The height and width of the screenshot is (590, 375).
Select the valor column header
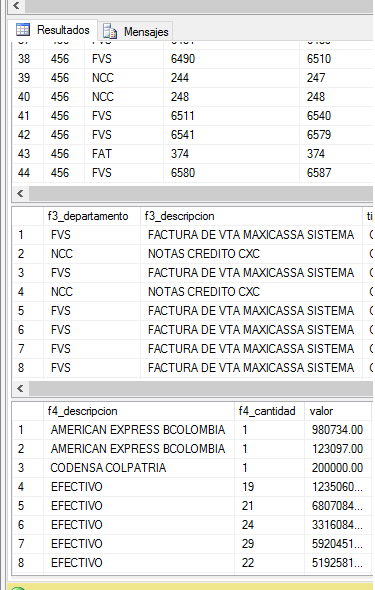tap(338, 411)
